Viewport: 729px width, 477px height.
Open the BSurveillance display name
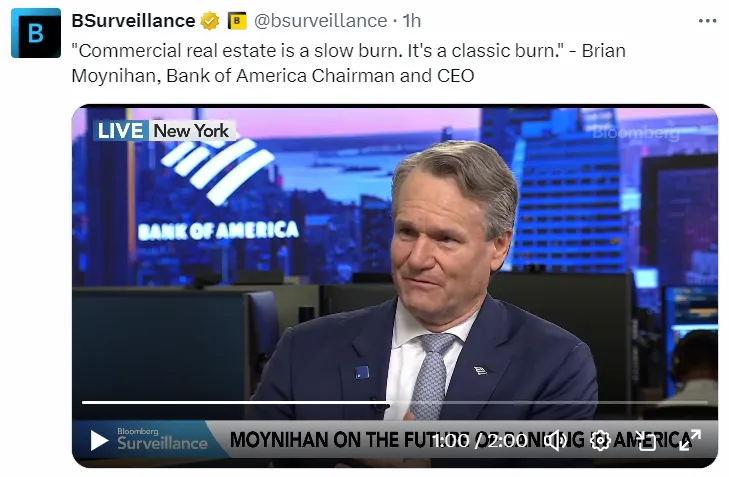pos(133,20)
